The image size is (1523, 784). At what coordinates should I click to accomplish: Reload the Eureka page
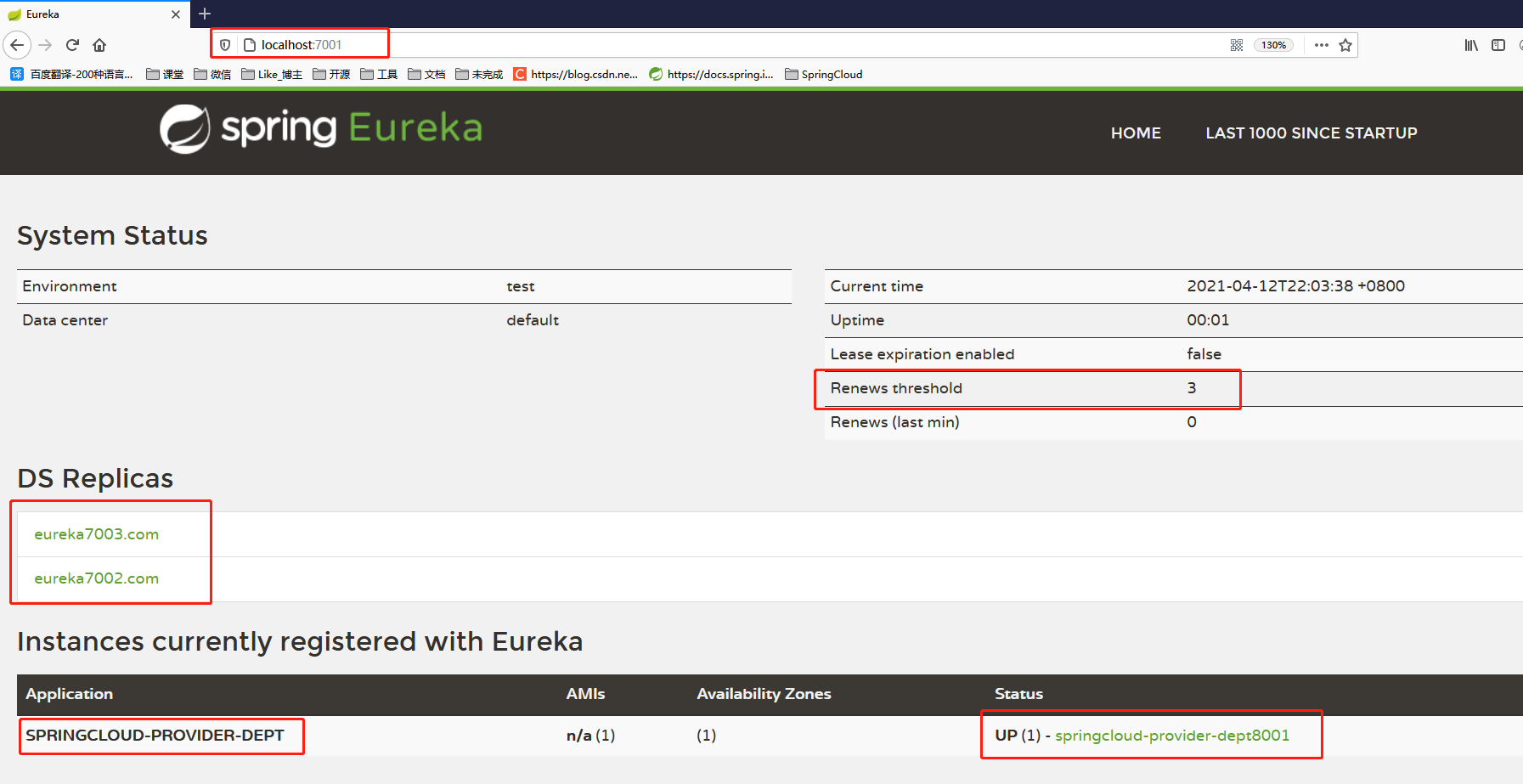pyautogui.click(x=72, y=45)
